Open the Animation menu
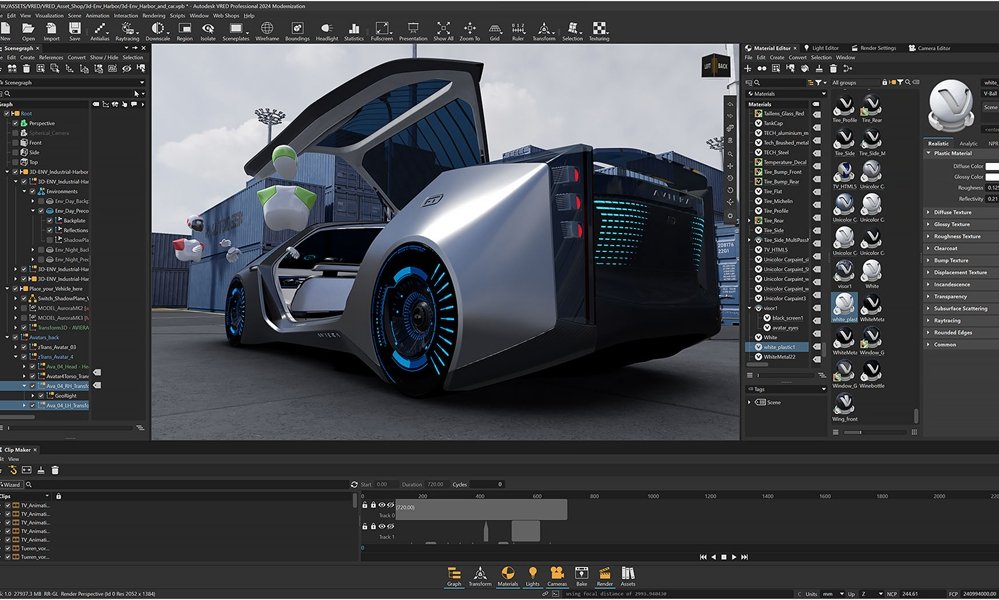This screenshot has width=999, height=600. (97, 15)
